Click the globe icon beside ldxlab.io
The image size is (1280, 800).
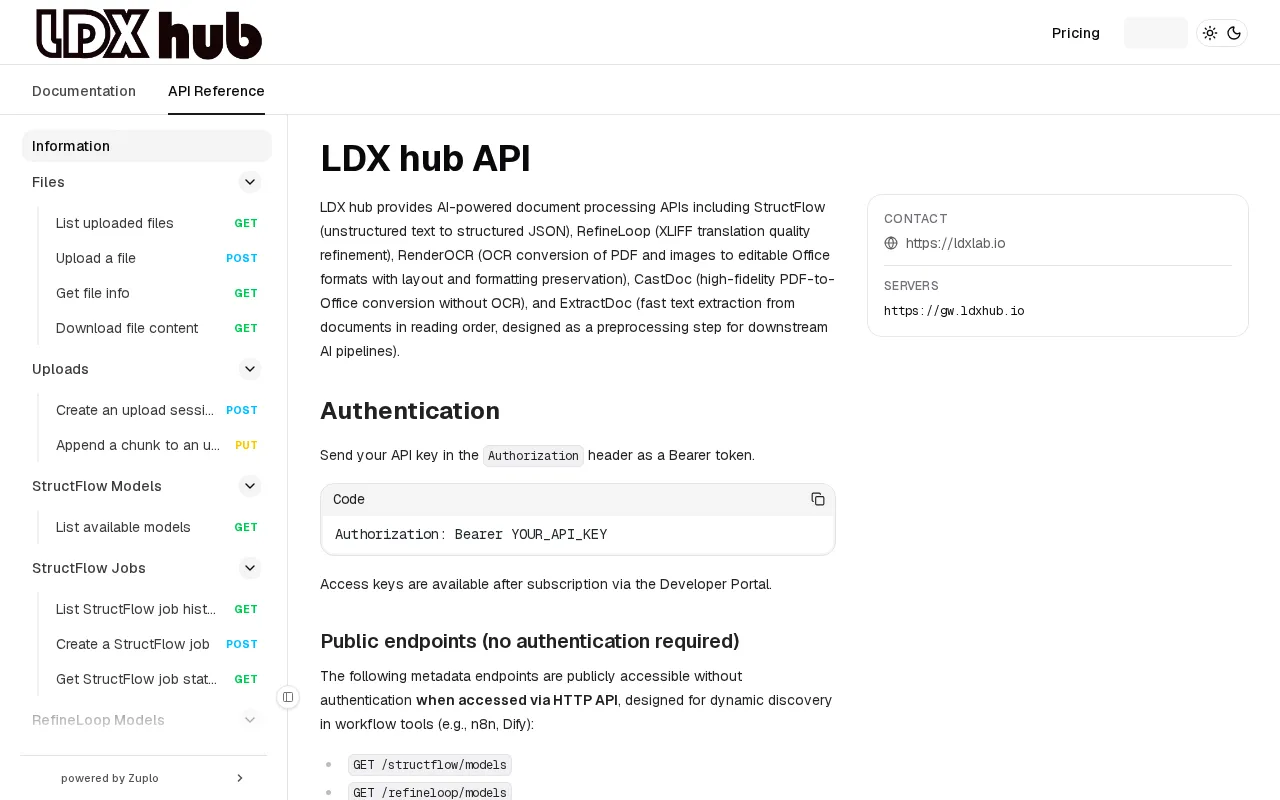coord(891,243)
